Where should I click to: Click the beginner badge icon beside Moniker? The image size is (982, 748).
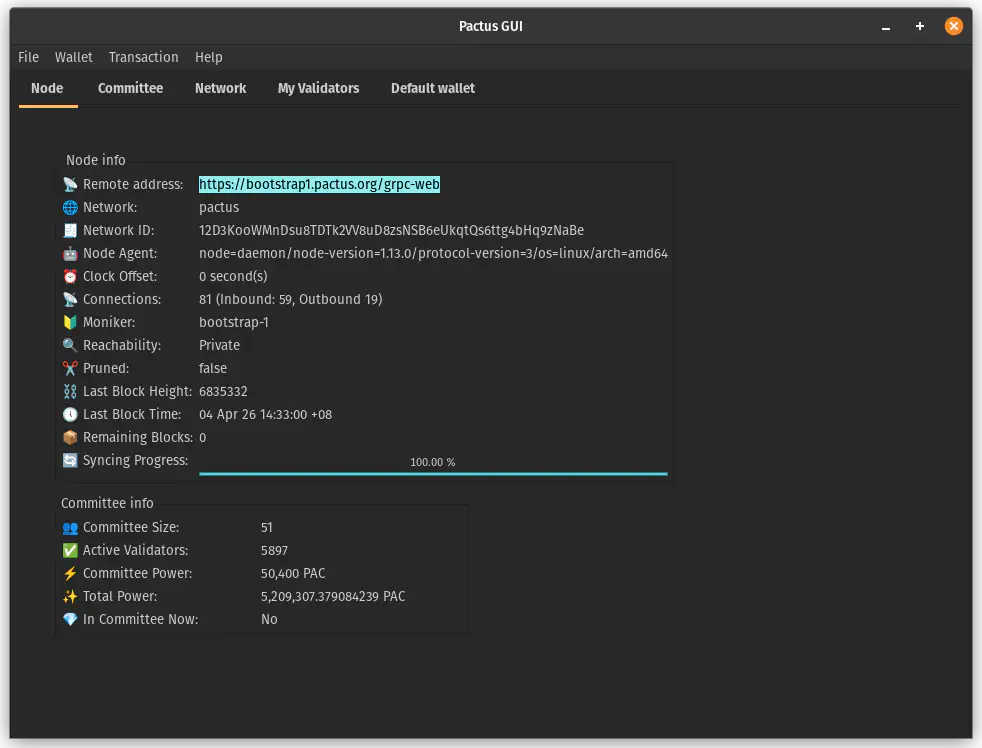pyautogui.click(x=70, y=323)
